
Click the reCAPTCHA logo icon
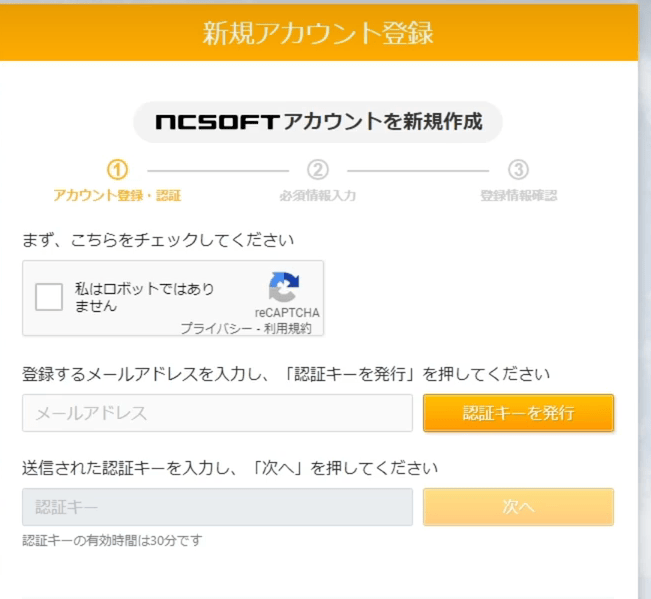tap(284, 287)
